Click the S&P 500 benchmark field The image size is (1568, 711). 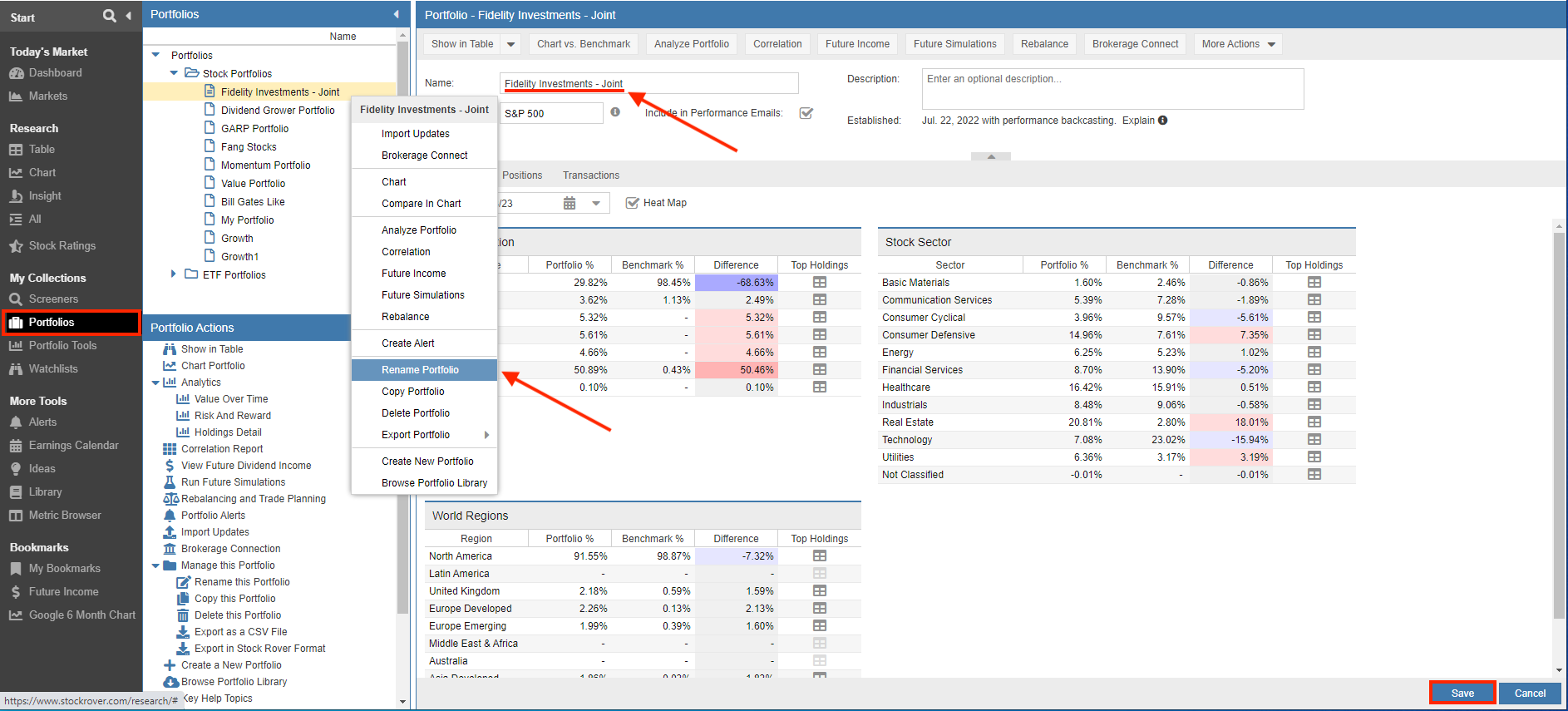point(551,113)
